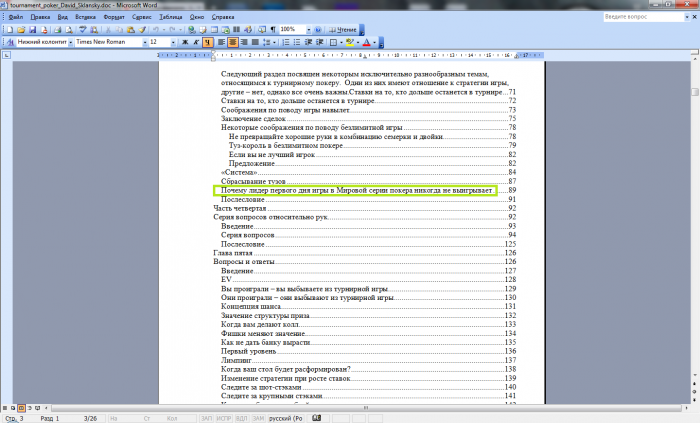This screenshot has width=700, height=423.
Task: Toggle ИСПР track changes in status bar
Action: point(224,419)
